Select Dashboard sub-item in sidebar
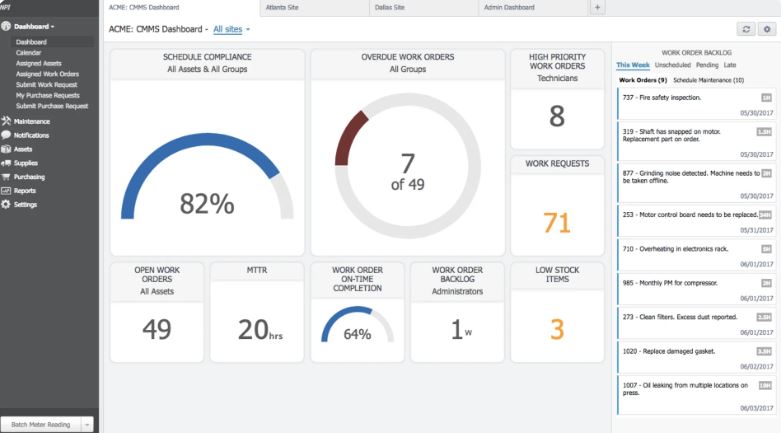781x433 pixels. click(x=31, y=42)
